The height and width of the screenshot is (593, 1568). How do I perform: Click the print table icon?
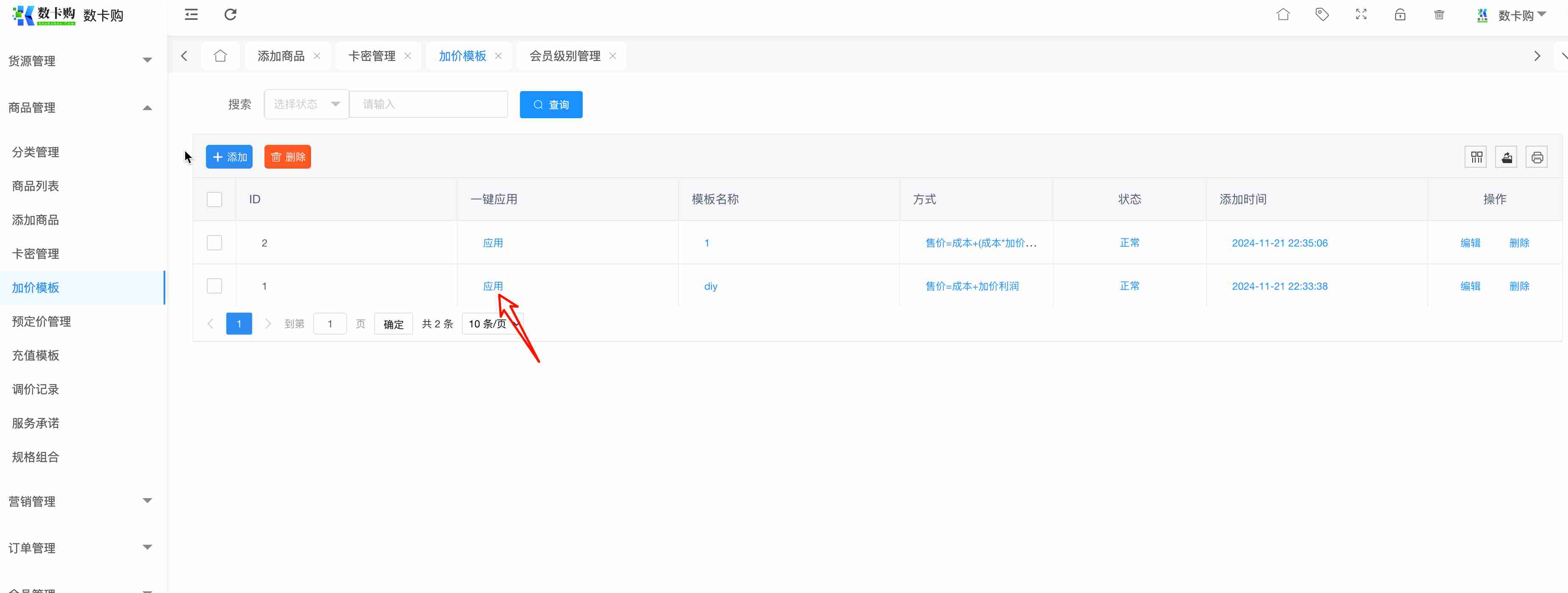coord(1536,158)
